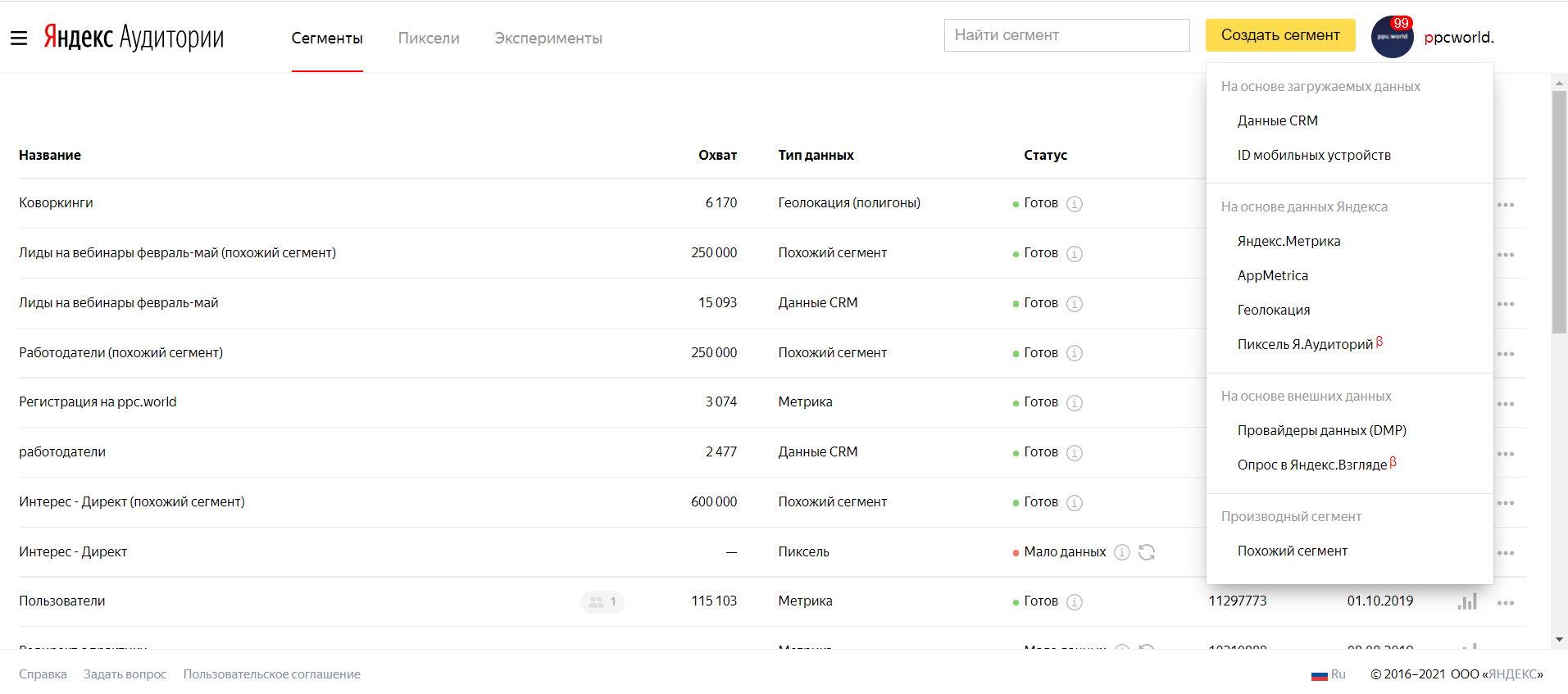The image size is (1568, 694).
Task: Click the refresh icon in Интерес - Директ row
Action: pos(1147,552)
